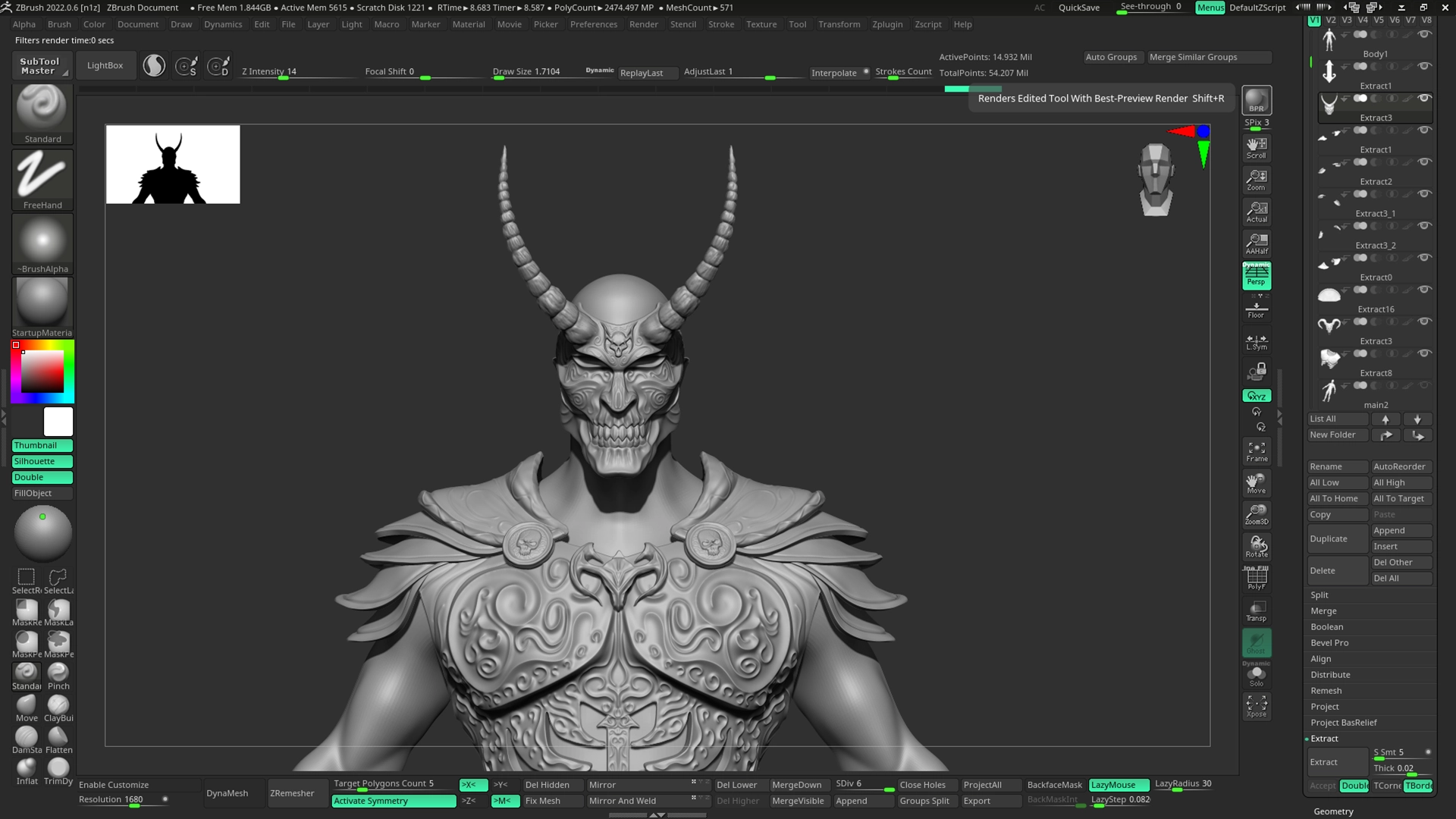The height and width of the screenshot is (819, 1456).
Task: Open the Remesh section
Action: point(1326,691)
